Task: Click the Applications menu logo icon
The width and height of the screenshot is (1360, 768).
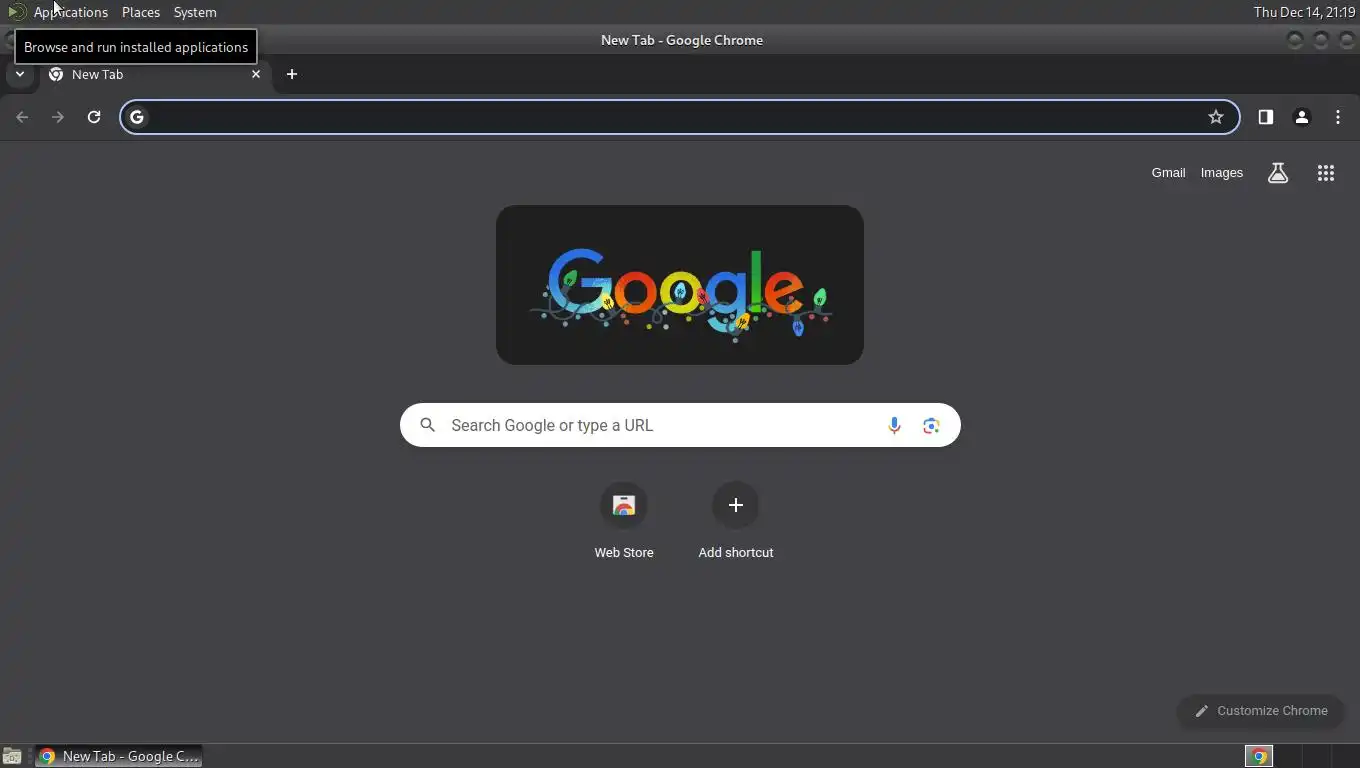Action: tap(17, 12)
